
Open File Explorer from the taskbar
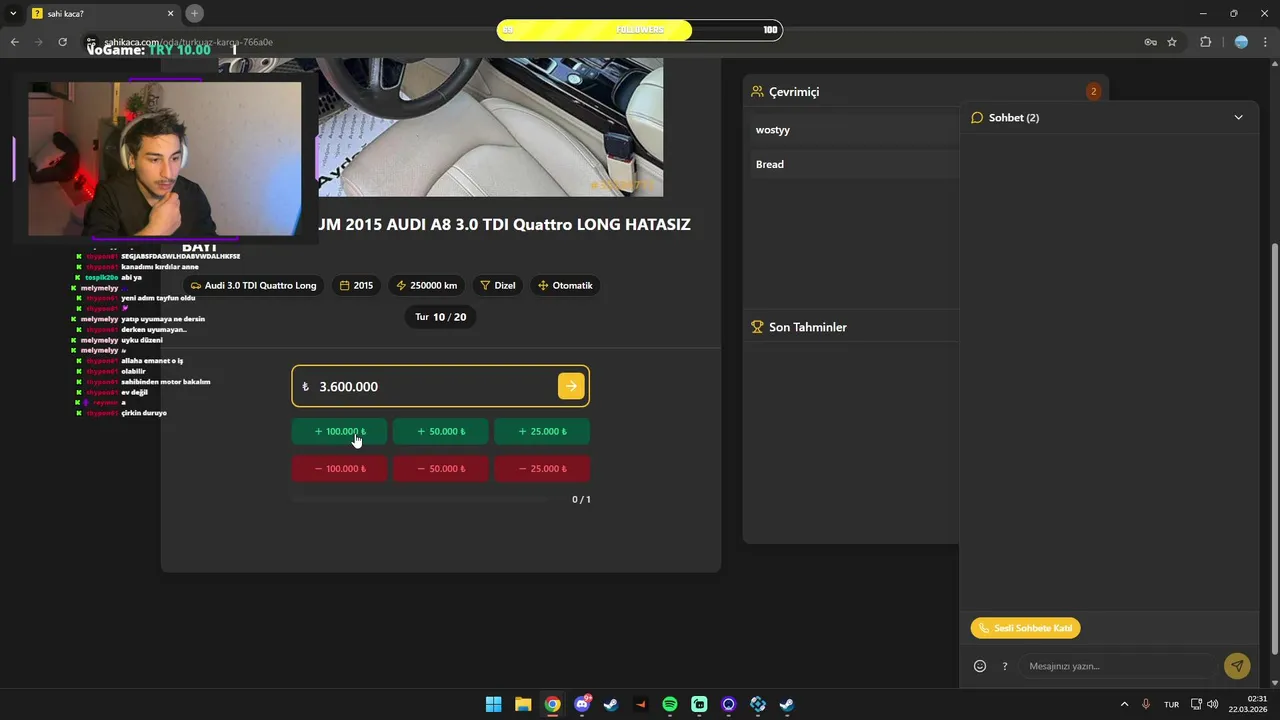point(523,704)
